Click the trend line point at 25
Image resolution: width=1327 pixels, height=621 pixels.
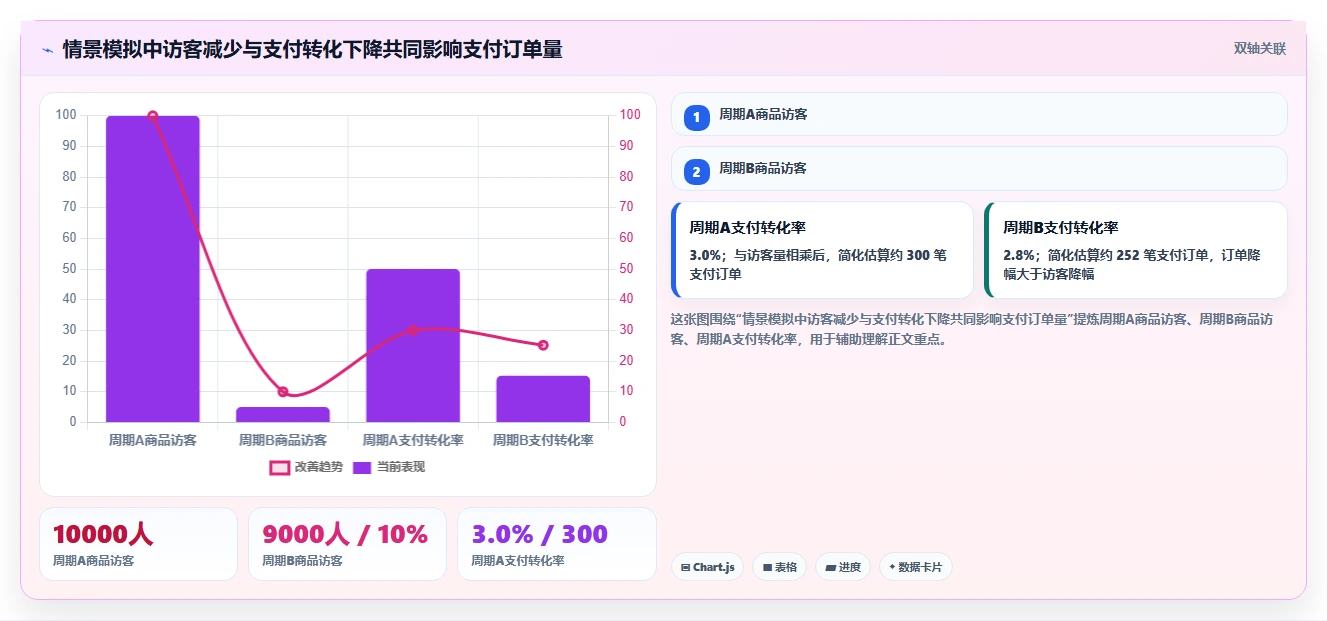[x=543, y=345]
